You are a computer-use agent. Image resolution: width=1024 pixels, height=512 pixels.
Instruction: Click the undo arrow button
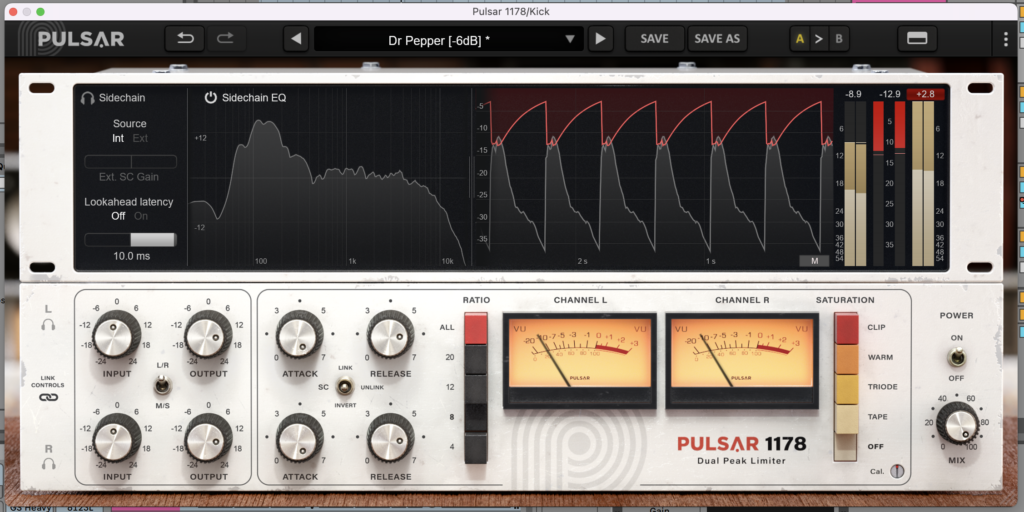coord(185,39)
